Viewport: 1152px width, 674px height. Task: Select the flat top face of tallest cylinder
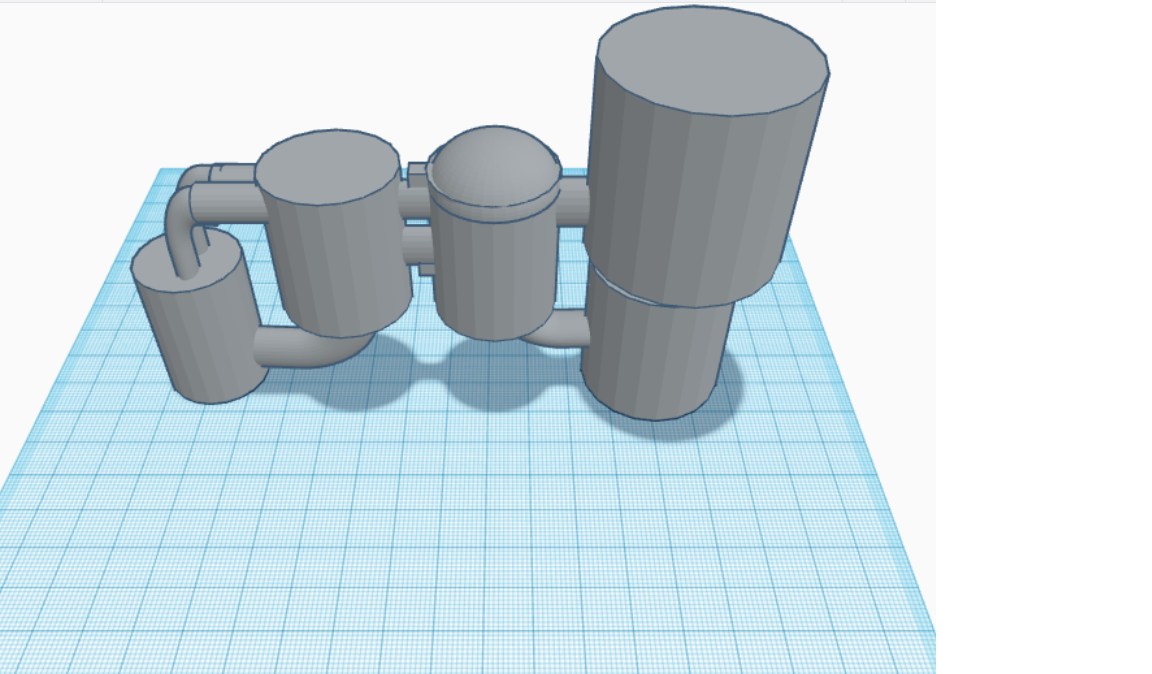[x=713, y=60]
